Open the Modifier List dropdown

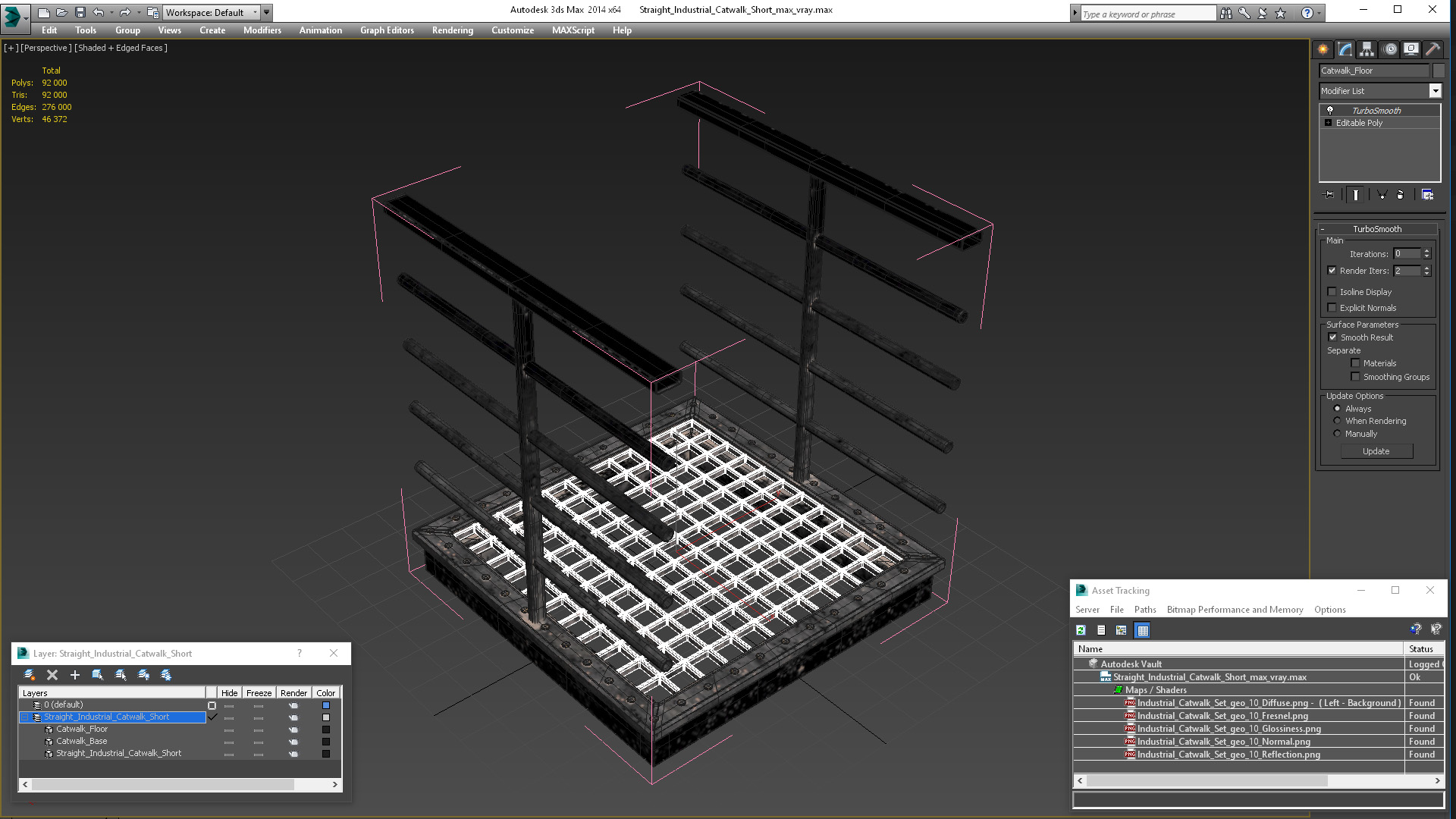(x=1435, y=91)
